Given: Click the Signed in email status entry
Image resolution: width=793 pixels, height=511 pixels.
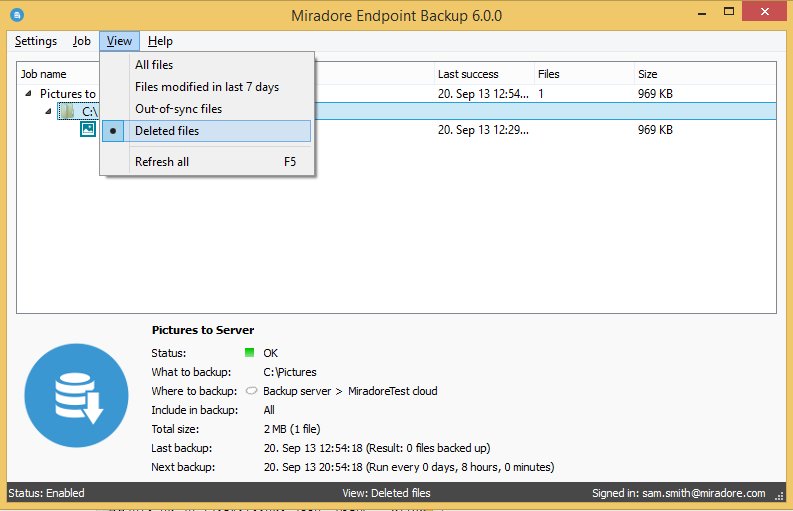Looking at the screenshot, I should point(679,493).
